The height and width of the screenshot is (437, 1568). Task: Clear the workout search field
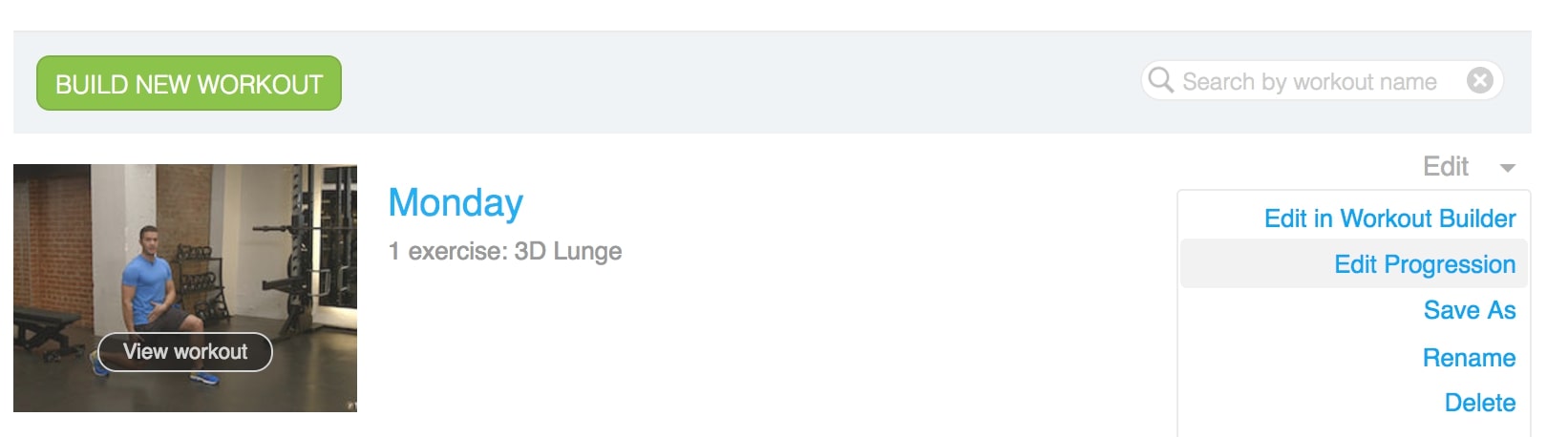click(1479, 80)
